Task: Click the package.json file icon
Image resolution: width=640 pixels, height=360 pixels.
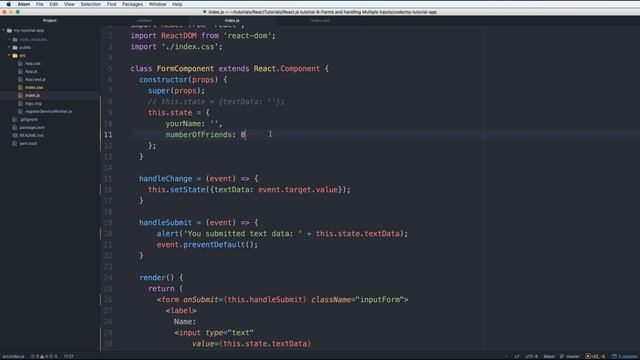Action: (15, 127)
